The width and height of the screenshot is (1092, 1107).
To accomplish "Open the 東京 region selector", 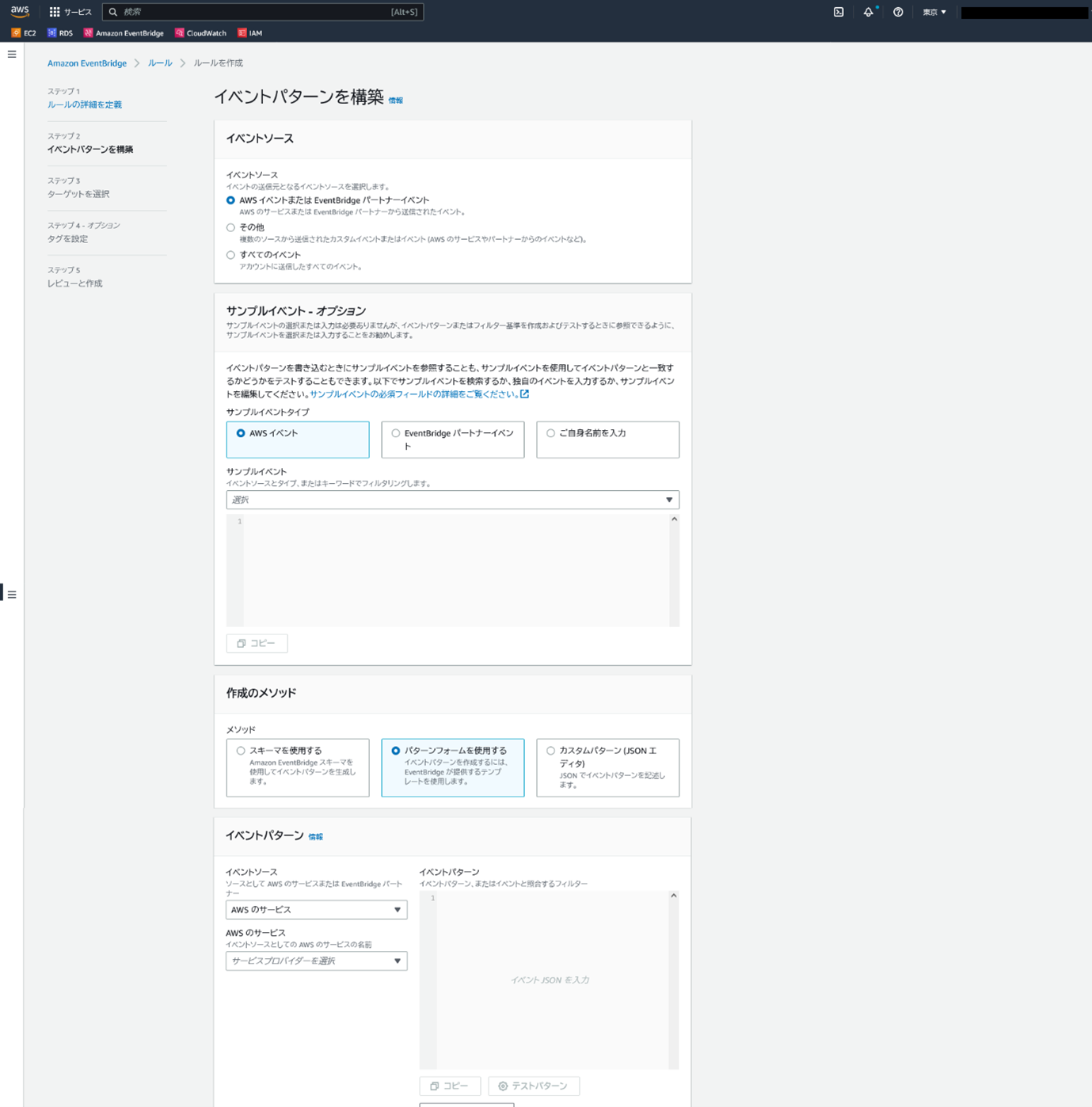I will [x=934, y=12].
